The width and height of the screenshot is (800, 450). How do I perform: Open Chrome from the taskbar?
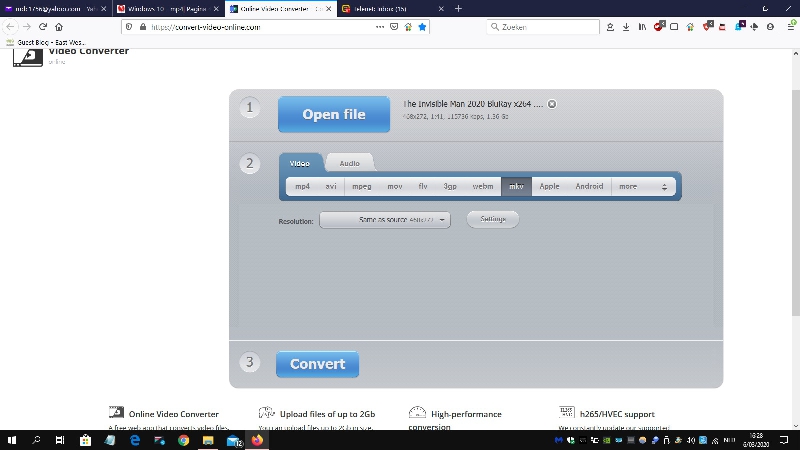[183, 439]
